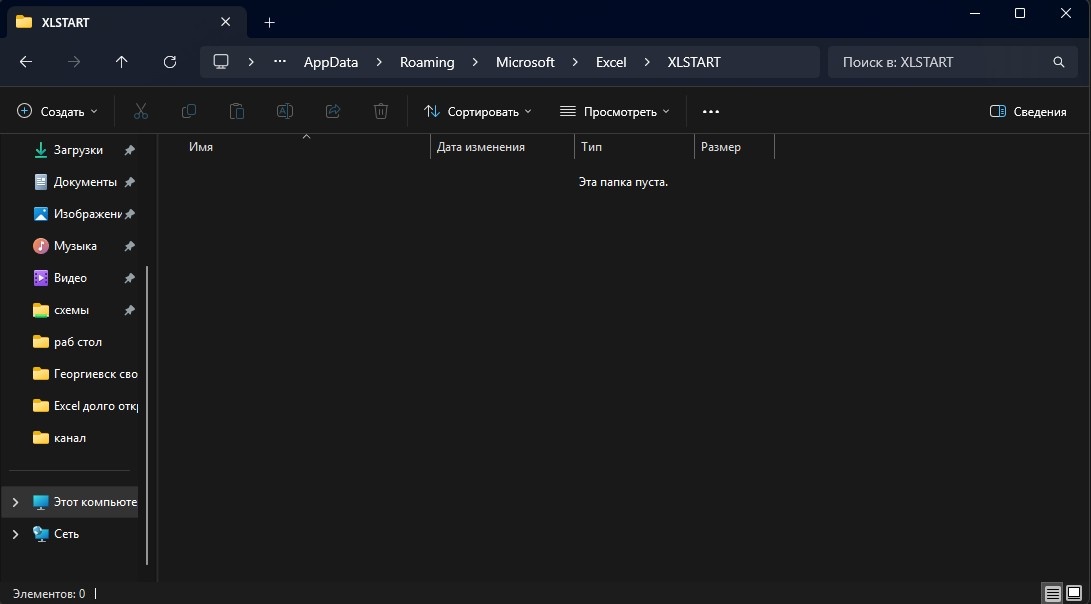Click XLSTART in the breadcrumb
The height and width of the screenshot is (604, 1091).
(x=694, y=62)
